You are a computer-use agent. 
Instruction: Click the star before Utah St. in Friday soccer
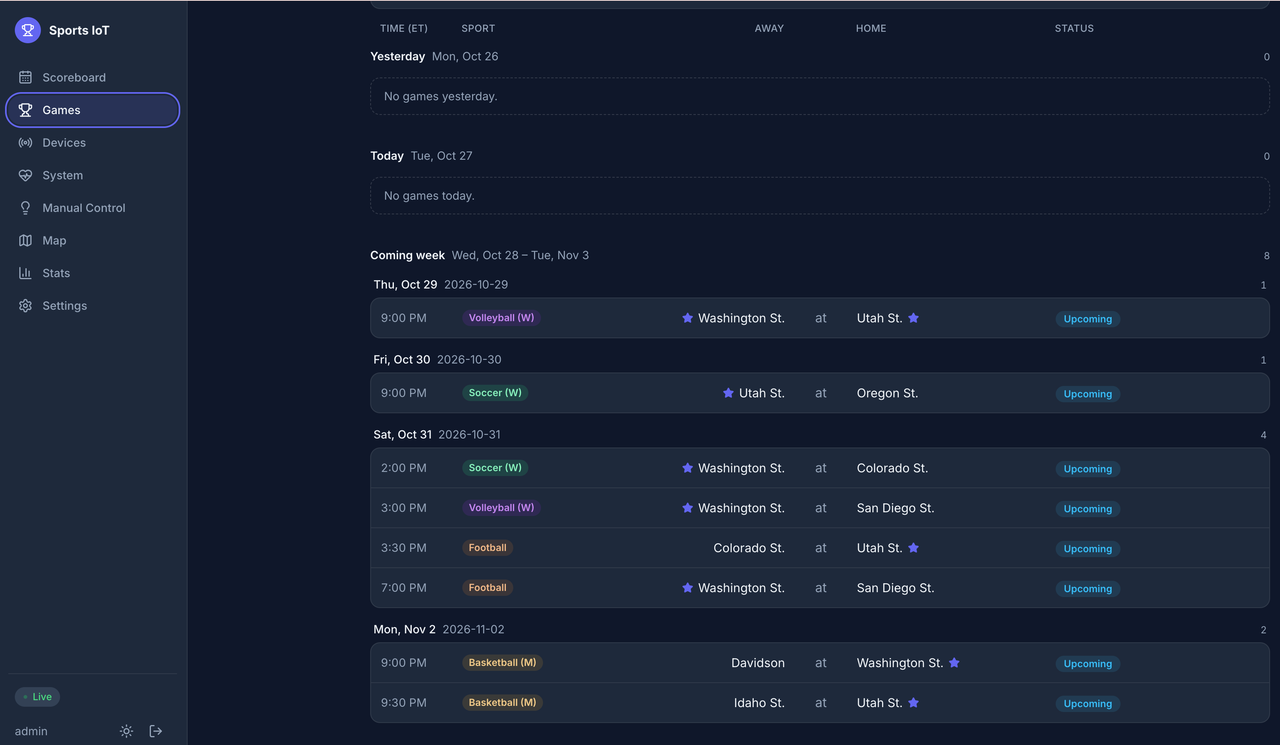tap(728, 393)
